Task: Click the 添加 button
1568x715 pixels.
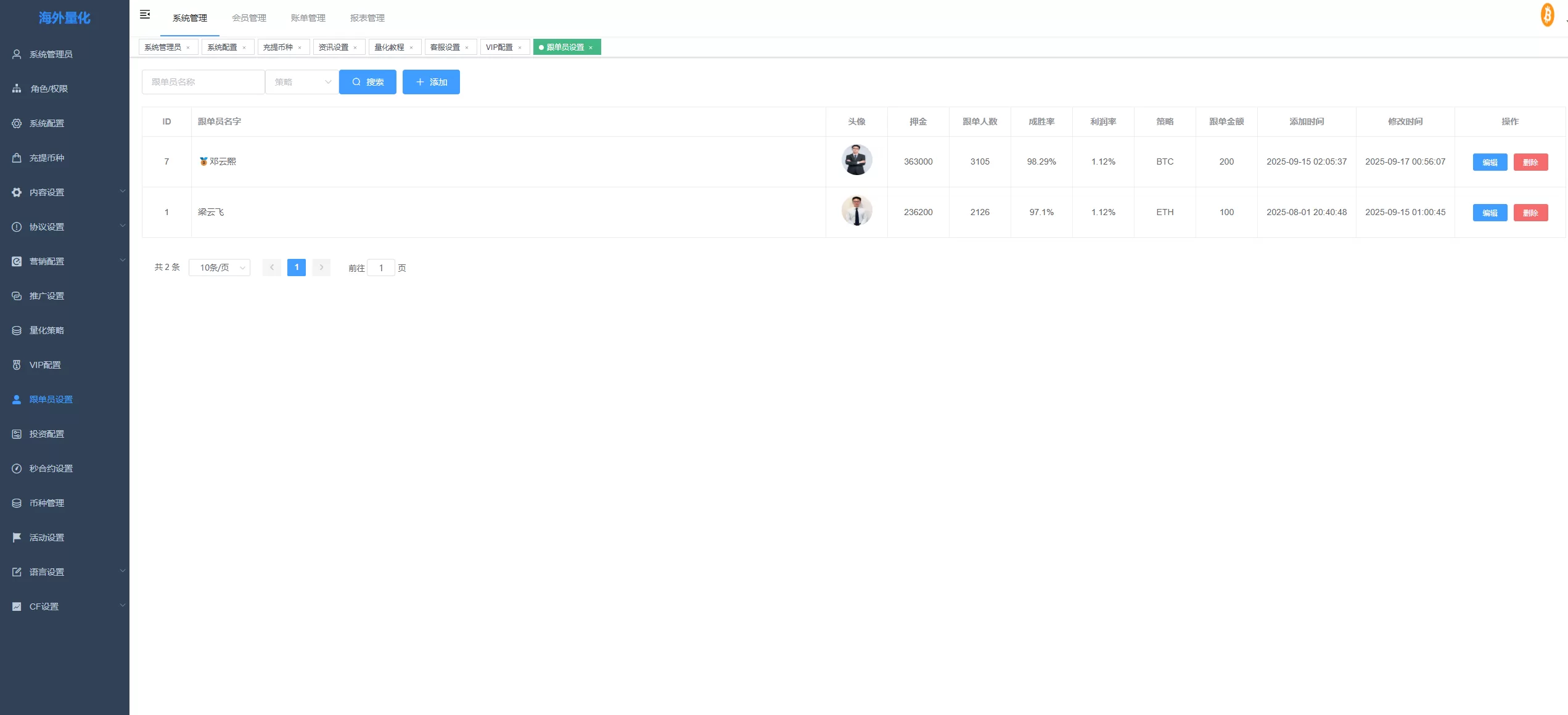Action: pos(431,82)
